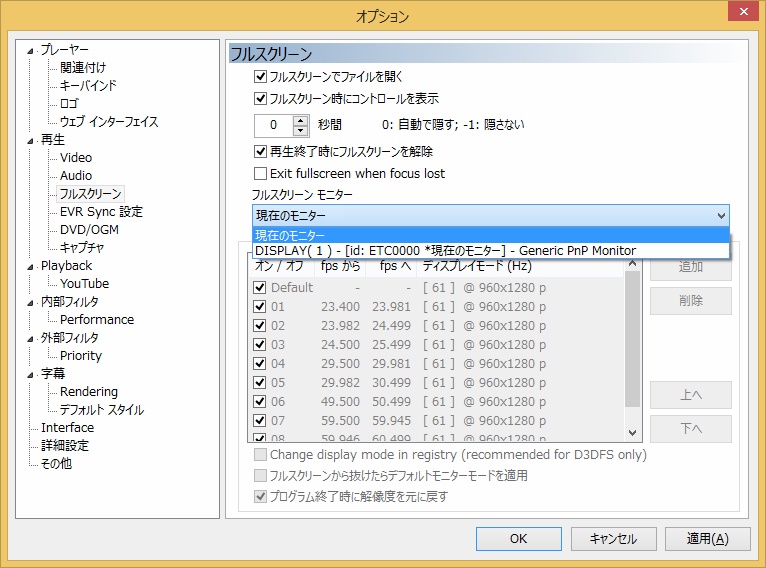Screen dimensions: 766x568
Task: Toggle プログラム終了時に解像度を元に戻す checkbox
Action: click(x=260, y=497)
